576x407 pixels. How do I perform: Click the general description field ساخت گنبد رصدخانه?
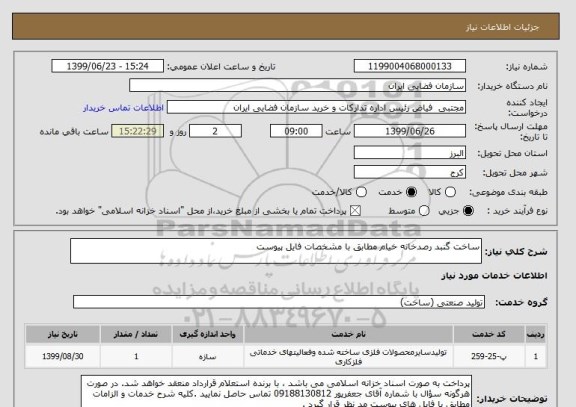pyautogui.click(x=276, y=251)
